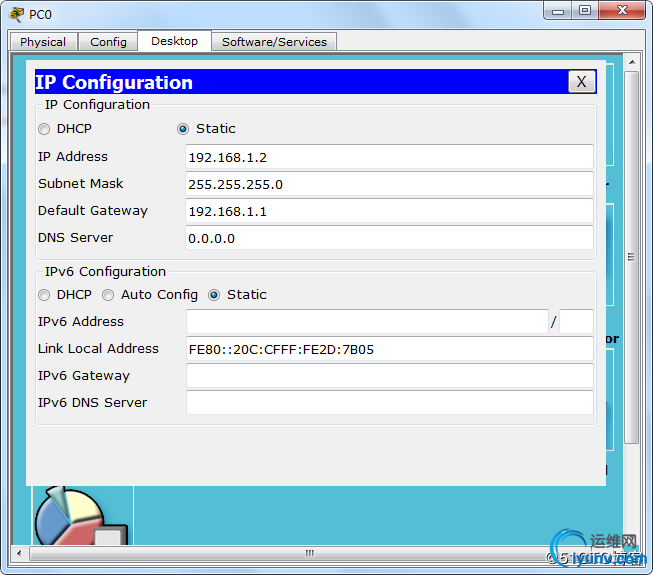Select the IPv4 Static radio button

point(182,129)
